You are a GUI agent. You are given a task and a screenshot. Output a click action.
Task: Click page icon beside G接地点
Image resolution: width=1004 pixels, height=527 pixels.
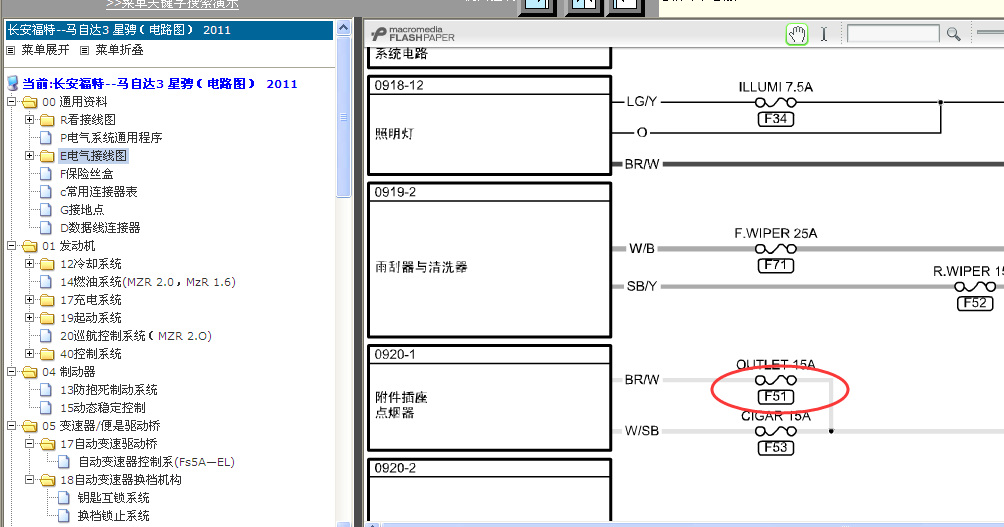click(46, 209)
